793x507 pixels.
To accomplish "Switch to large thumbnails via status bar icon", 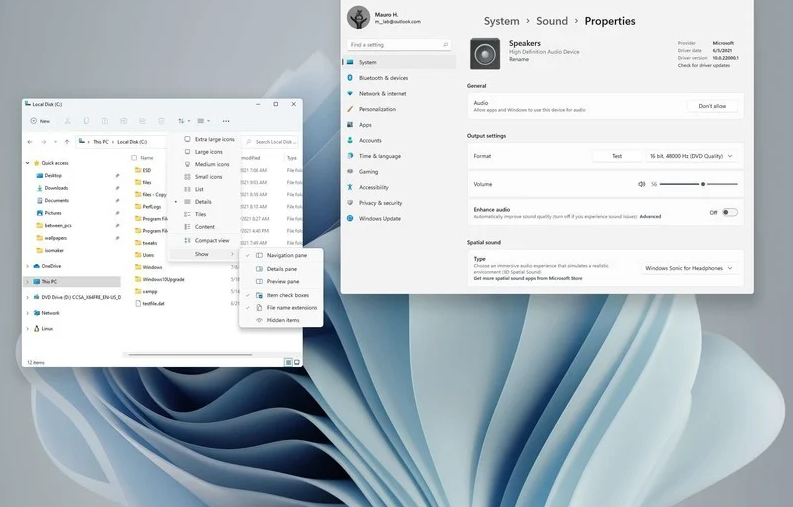I will point(297,362).
